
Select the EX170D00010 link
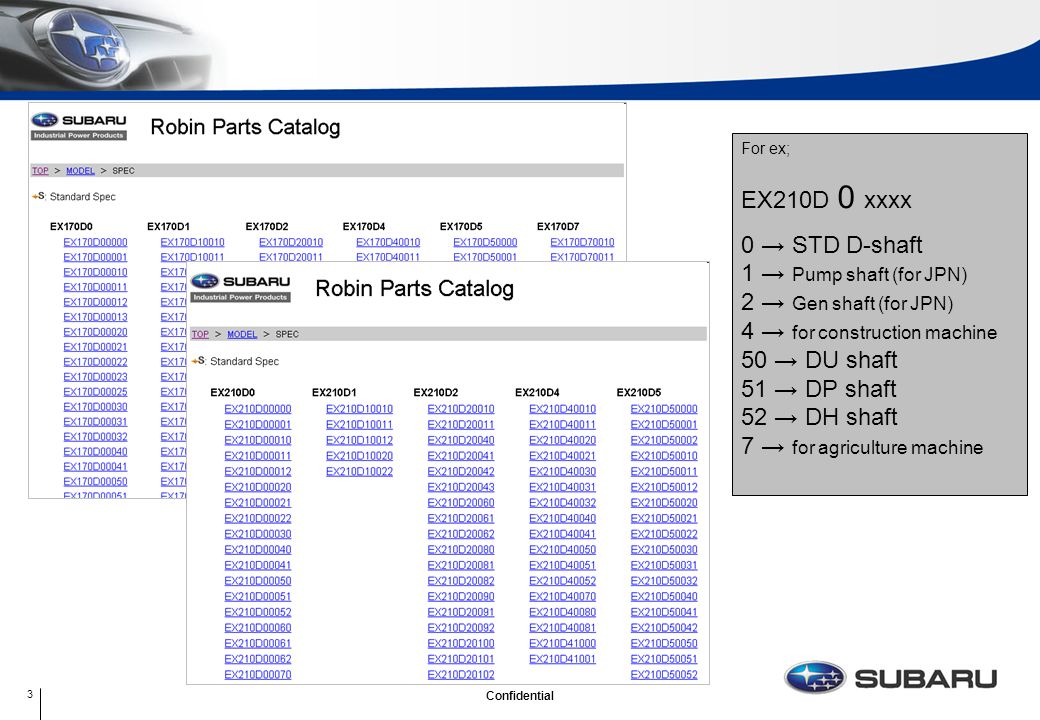click(x=96, y=272)
